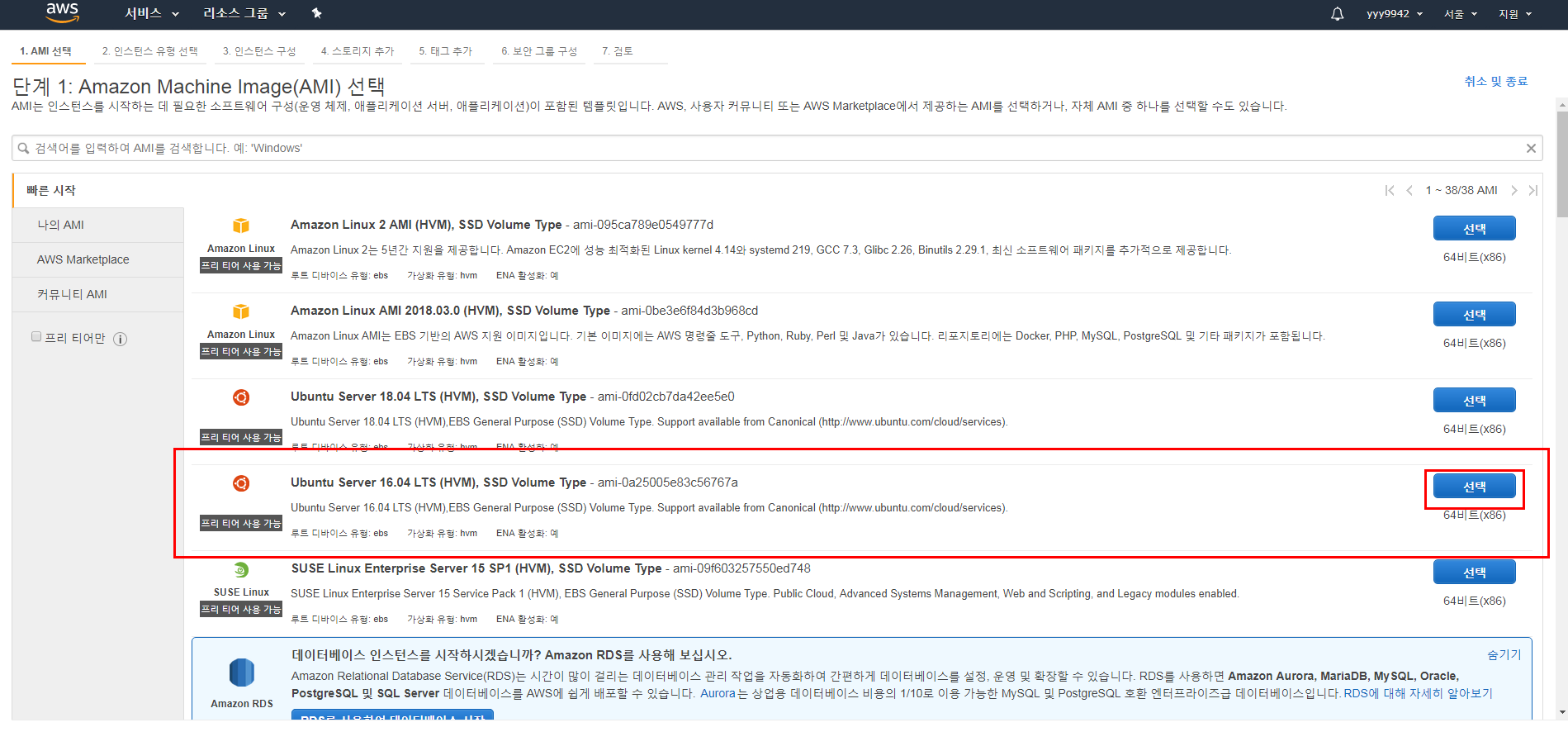Go to last page of AMI list
1568x751 pixels.
1532,191
